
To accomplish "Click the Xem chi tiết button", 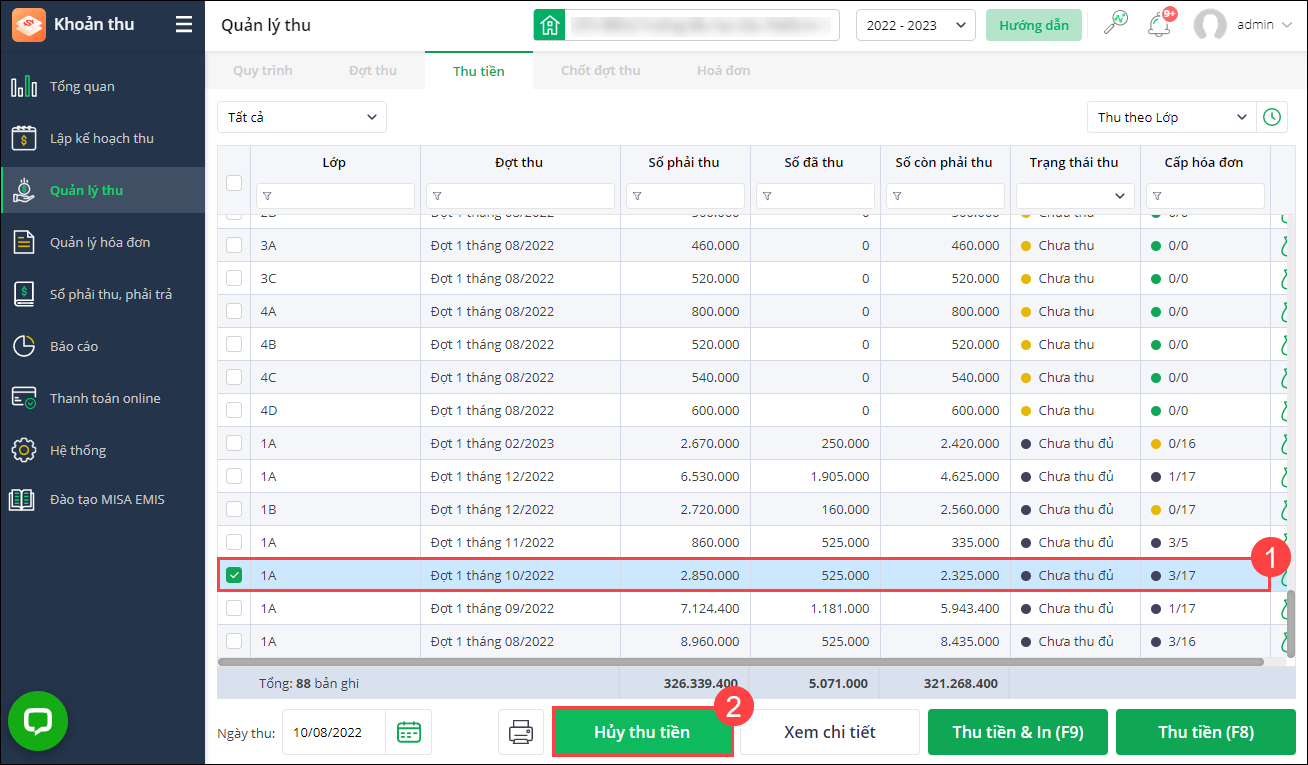I will point(830,732).
